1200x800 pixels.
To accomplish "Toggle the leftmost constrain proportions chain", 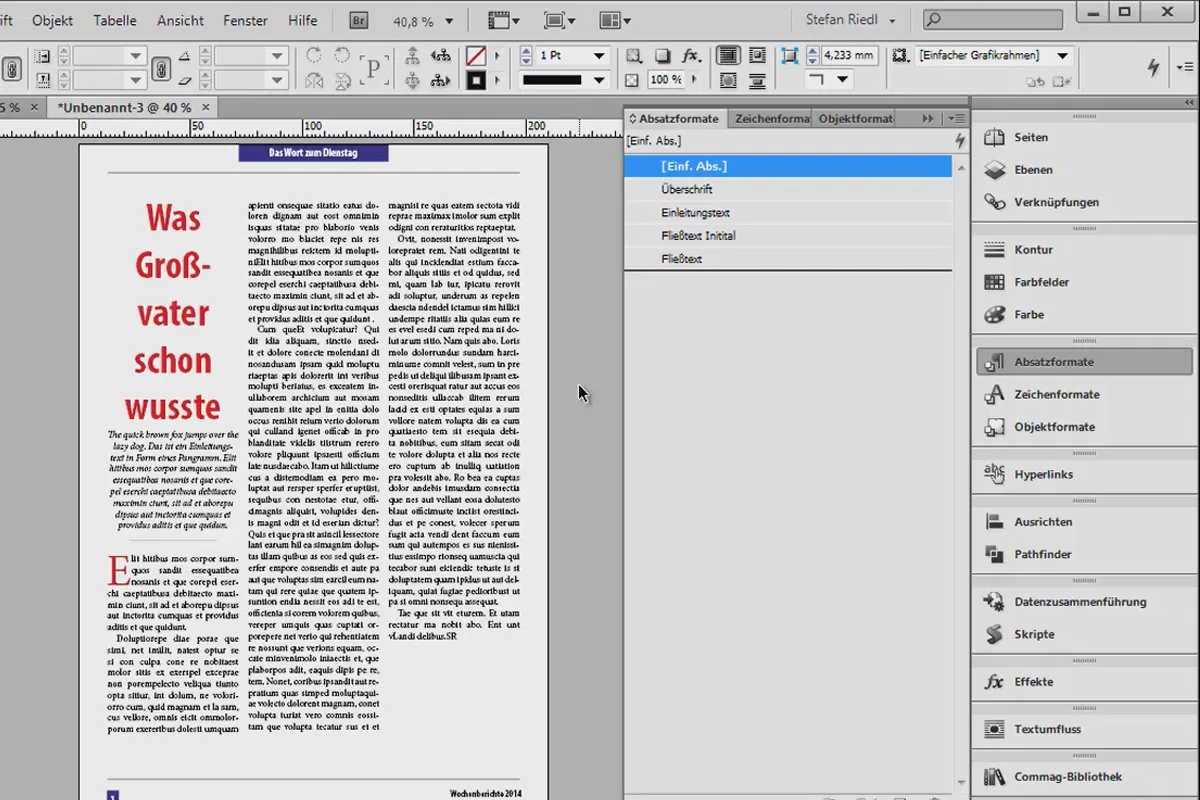I will tap(12, 68).
